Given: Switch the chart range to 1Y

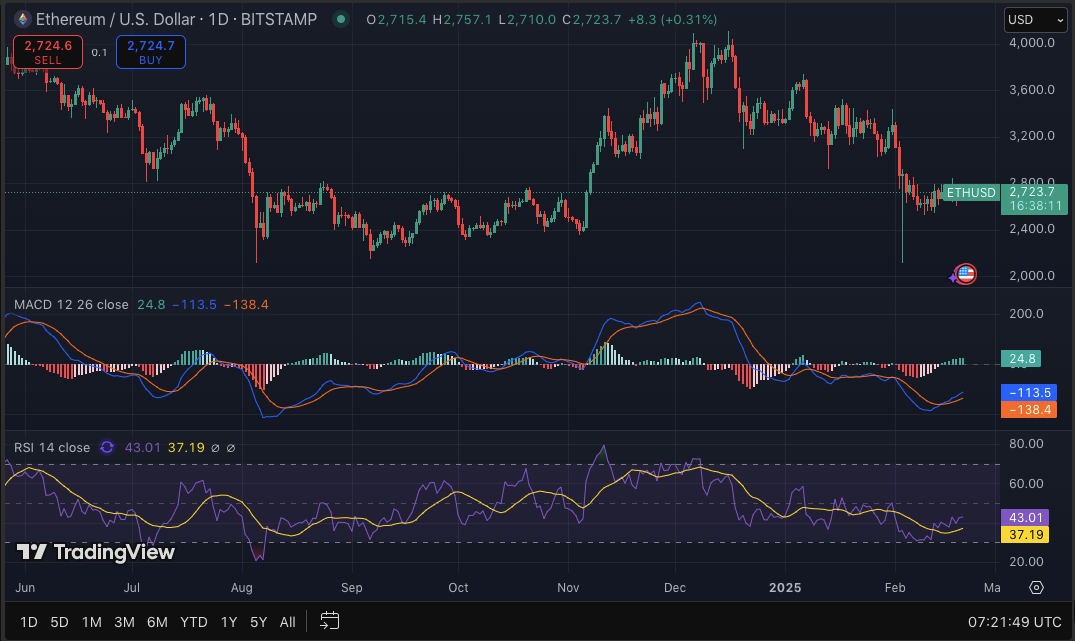Looking at the screenshot, I should click(228, 621).
